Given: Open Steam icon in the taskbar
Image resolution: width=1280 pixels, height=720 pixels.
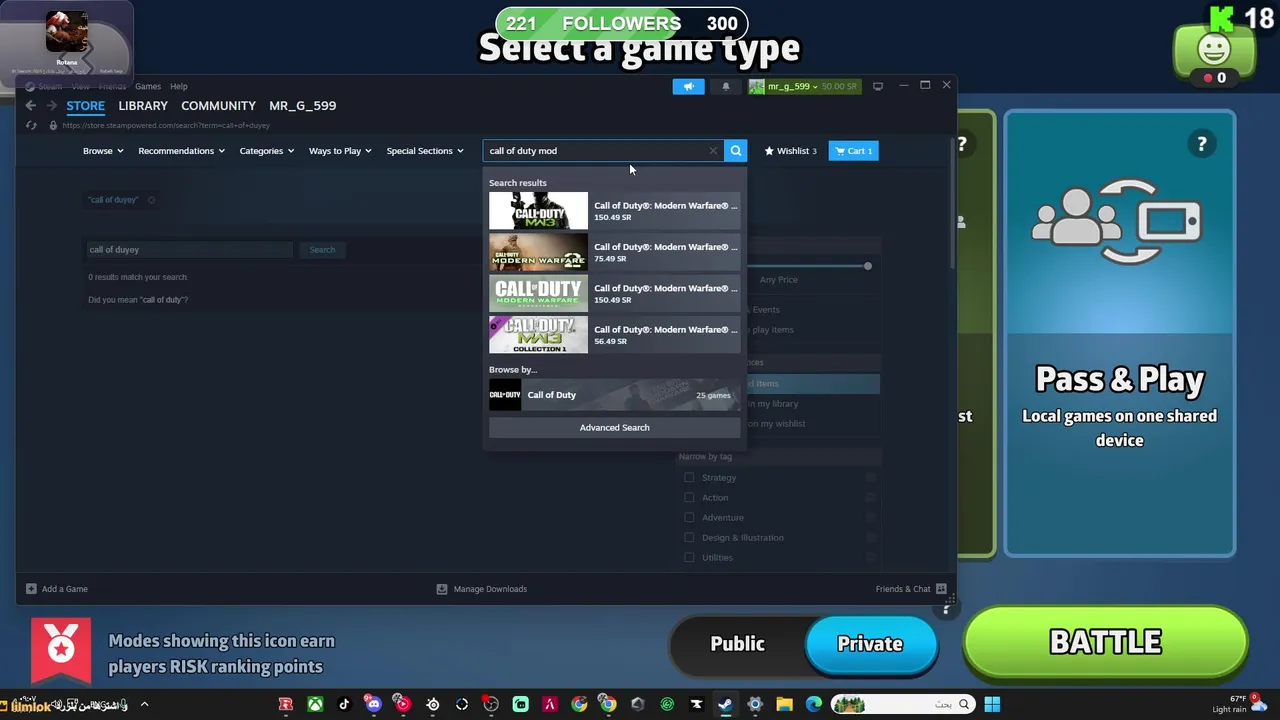Looking at the screenshot, I should 726,705.
